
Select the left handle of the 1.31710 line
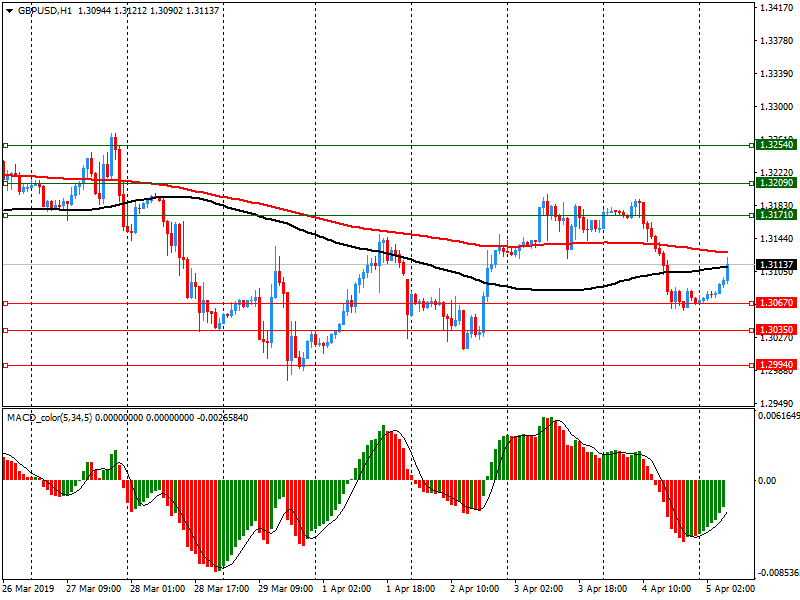pos(5,215)
